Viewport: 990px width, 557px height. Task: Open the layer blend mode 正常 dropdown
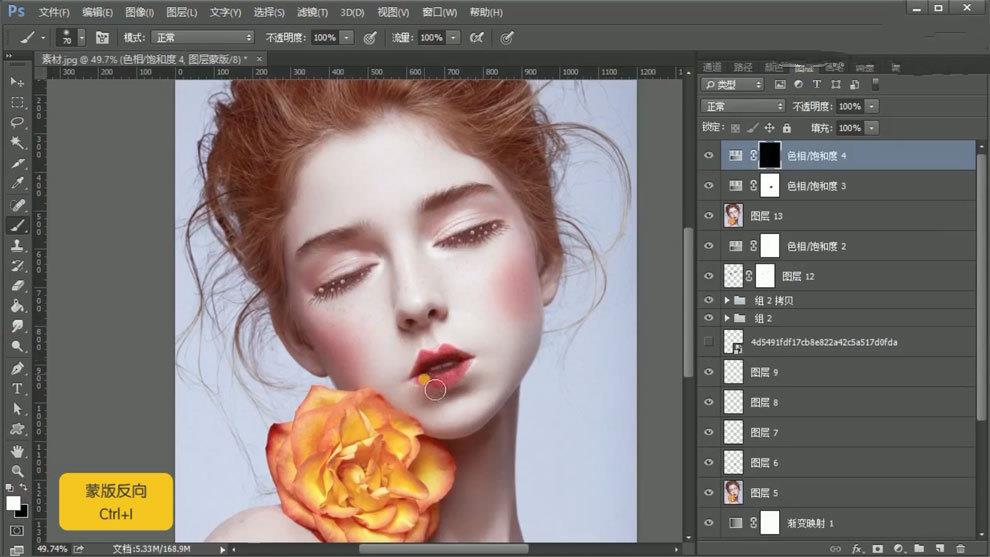point(743,106)
